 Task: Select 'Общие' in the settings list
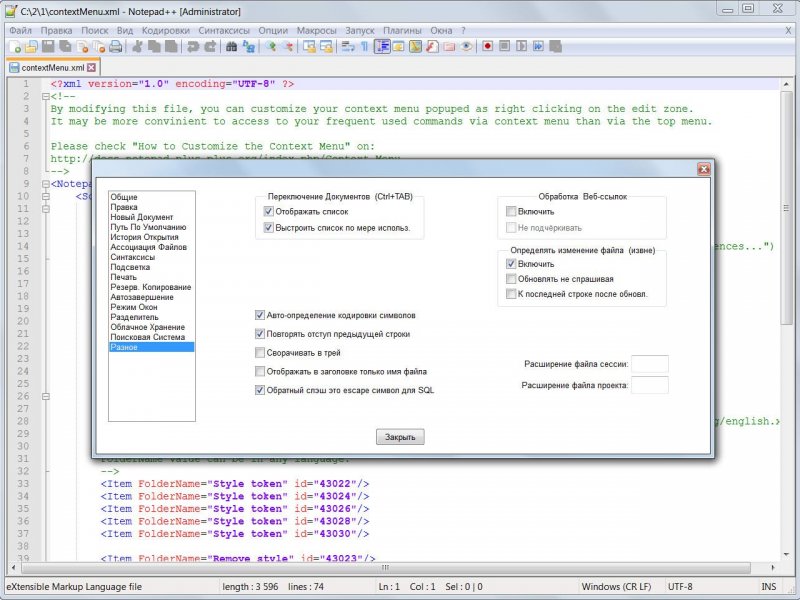point(124,197)
